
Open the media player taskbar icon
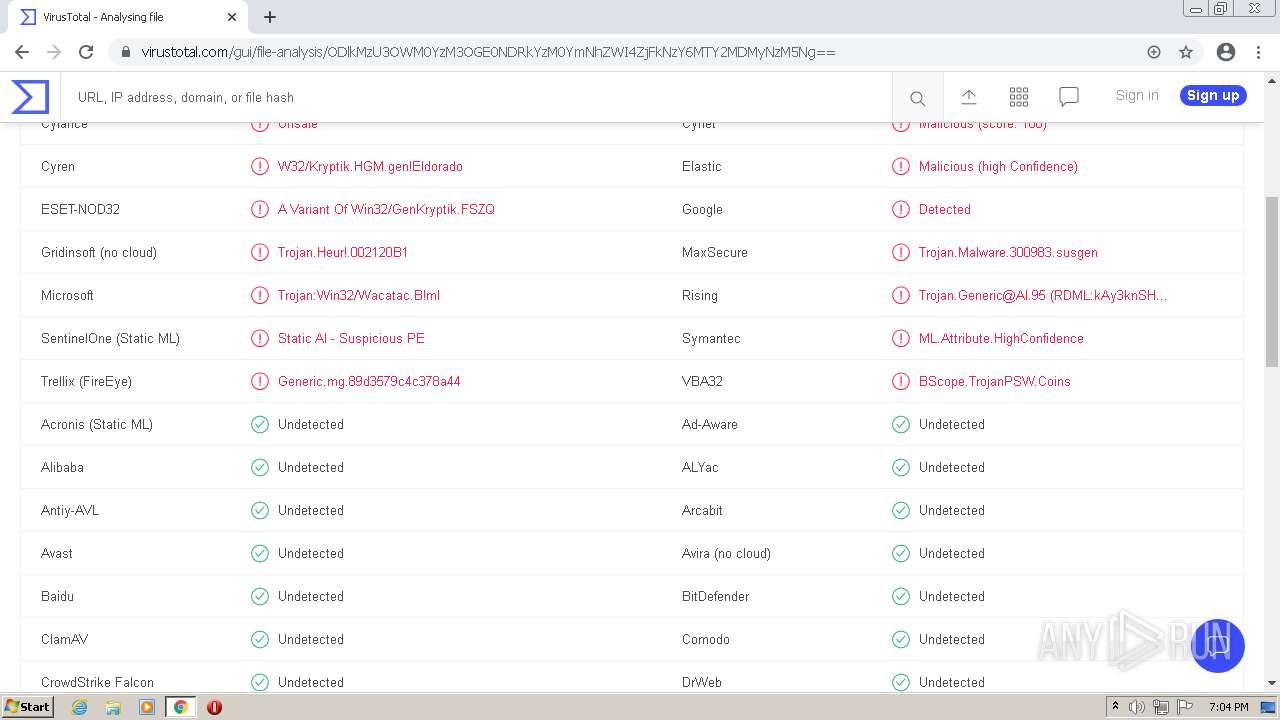pyautogui.click(x=147, y=707)
